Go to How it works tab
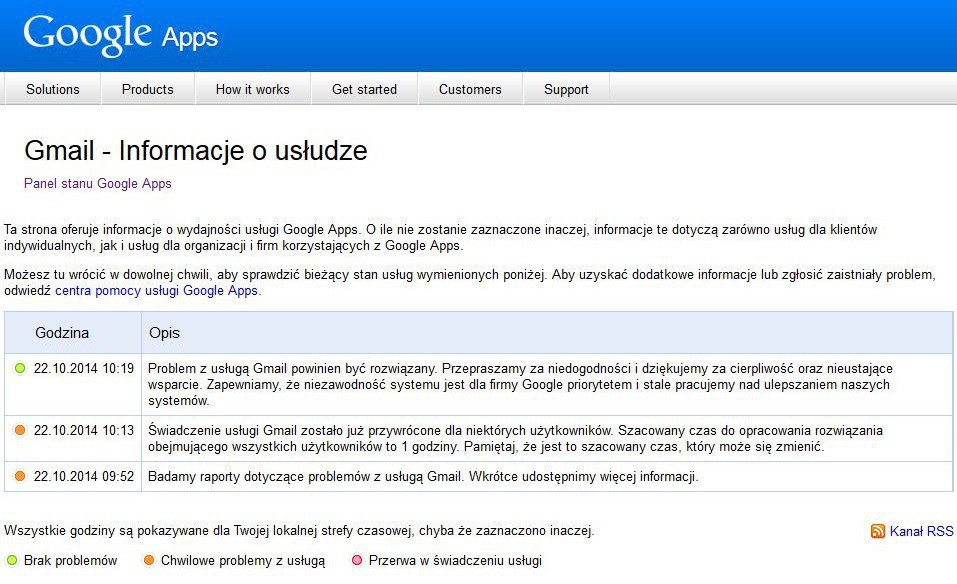The image size is (957, 584). [253, 89]
